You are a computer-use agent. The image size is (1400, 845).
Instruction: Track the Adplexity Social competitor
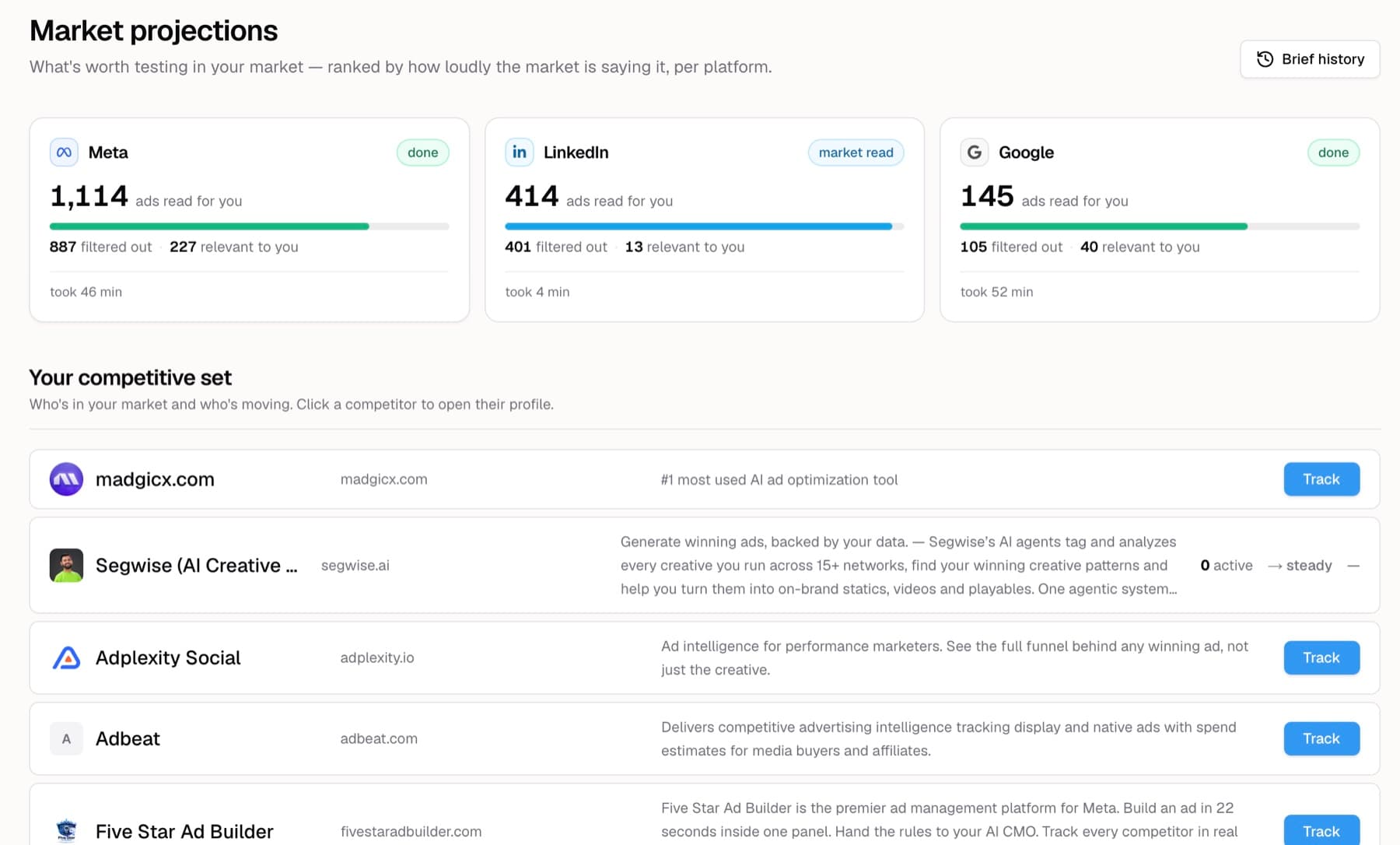point(1321,657)
